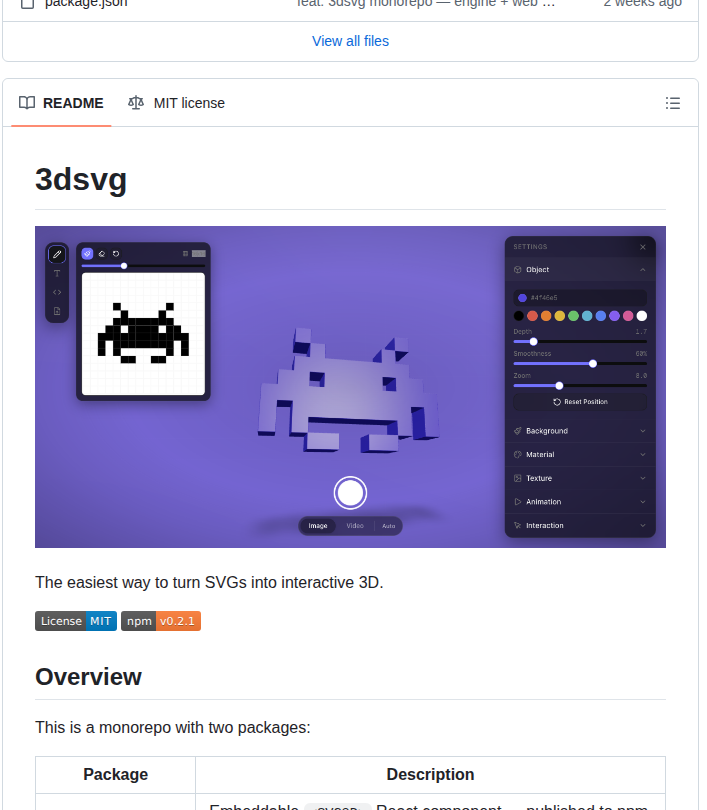707x810 pixels.
Task: Click the paint icon beside Background
Action: pos(517,431)
